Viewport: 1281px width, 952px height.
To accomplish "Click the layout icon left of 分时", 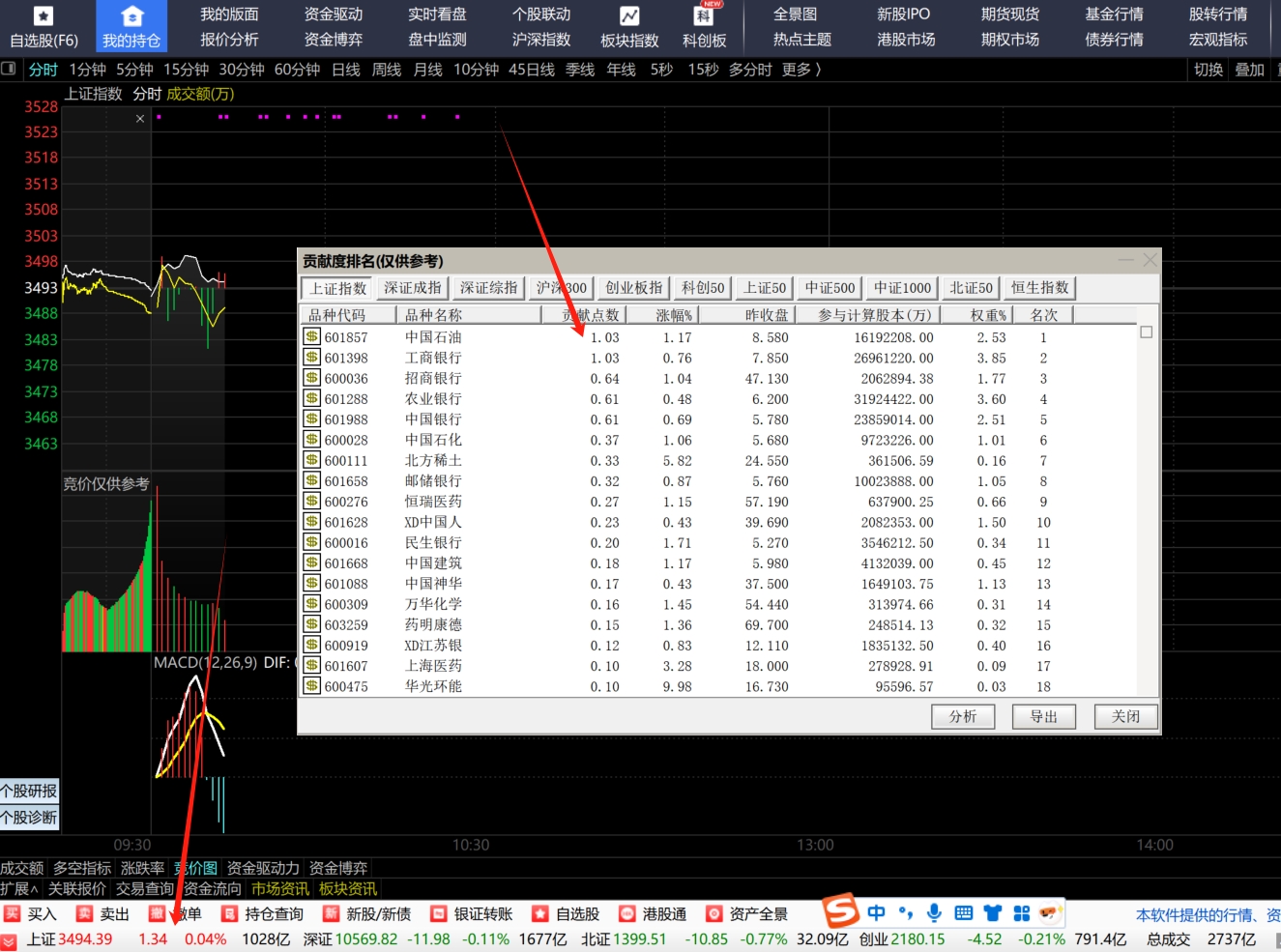I will pos(10,69).
